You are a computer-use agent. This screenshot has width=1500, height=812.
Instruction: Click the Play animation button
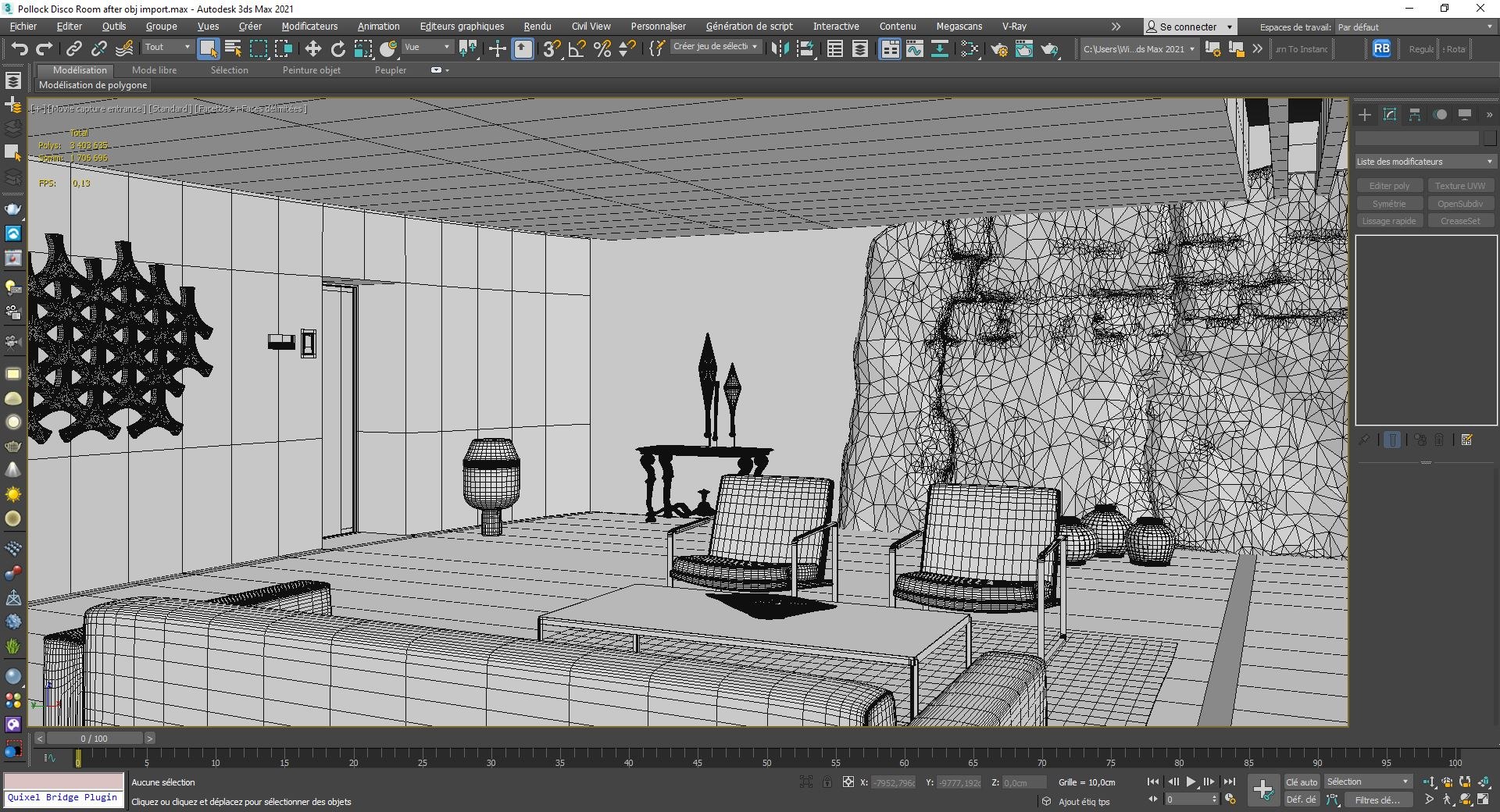click(x=1191, y=782)
